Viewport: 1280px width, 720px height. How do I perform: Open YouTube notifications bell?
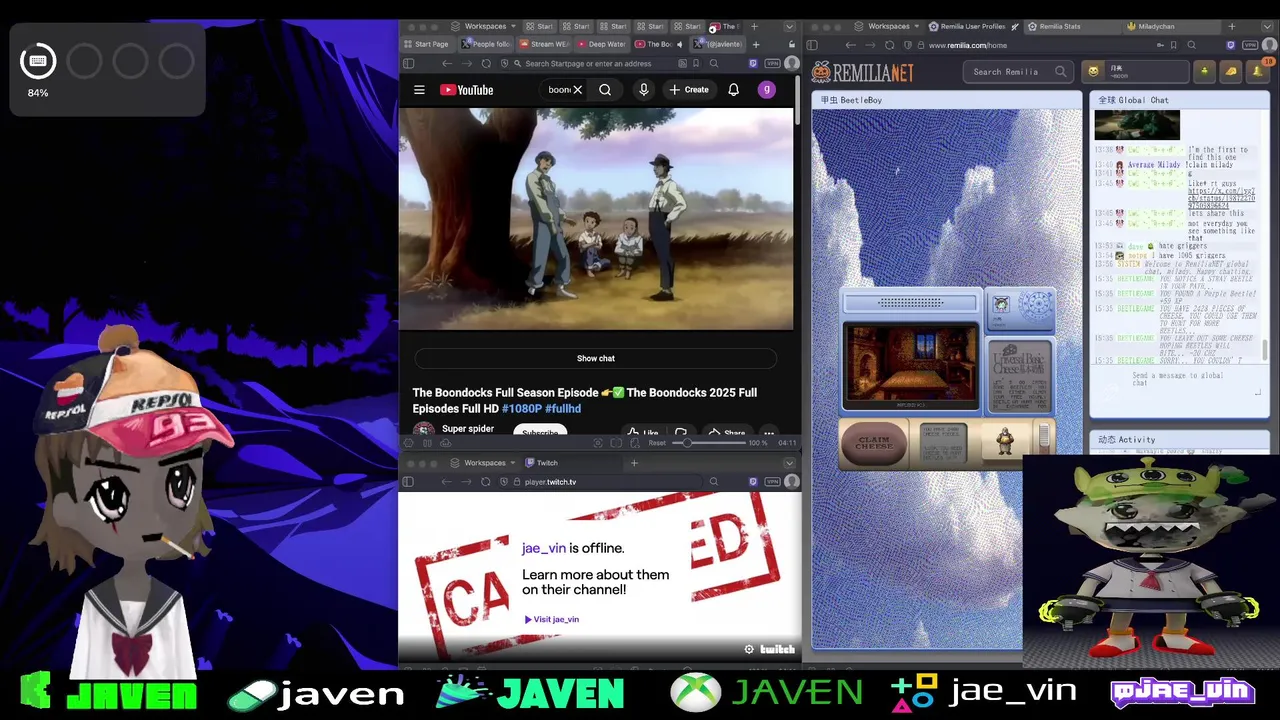733,90
